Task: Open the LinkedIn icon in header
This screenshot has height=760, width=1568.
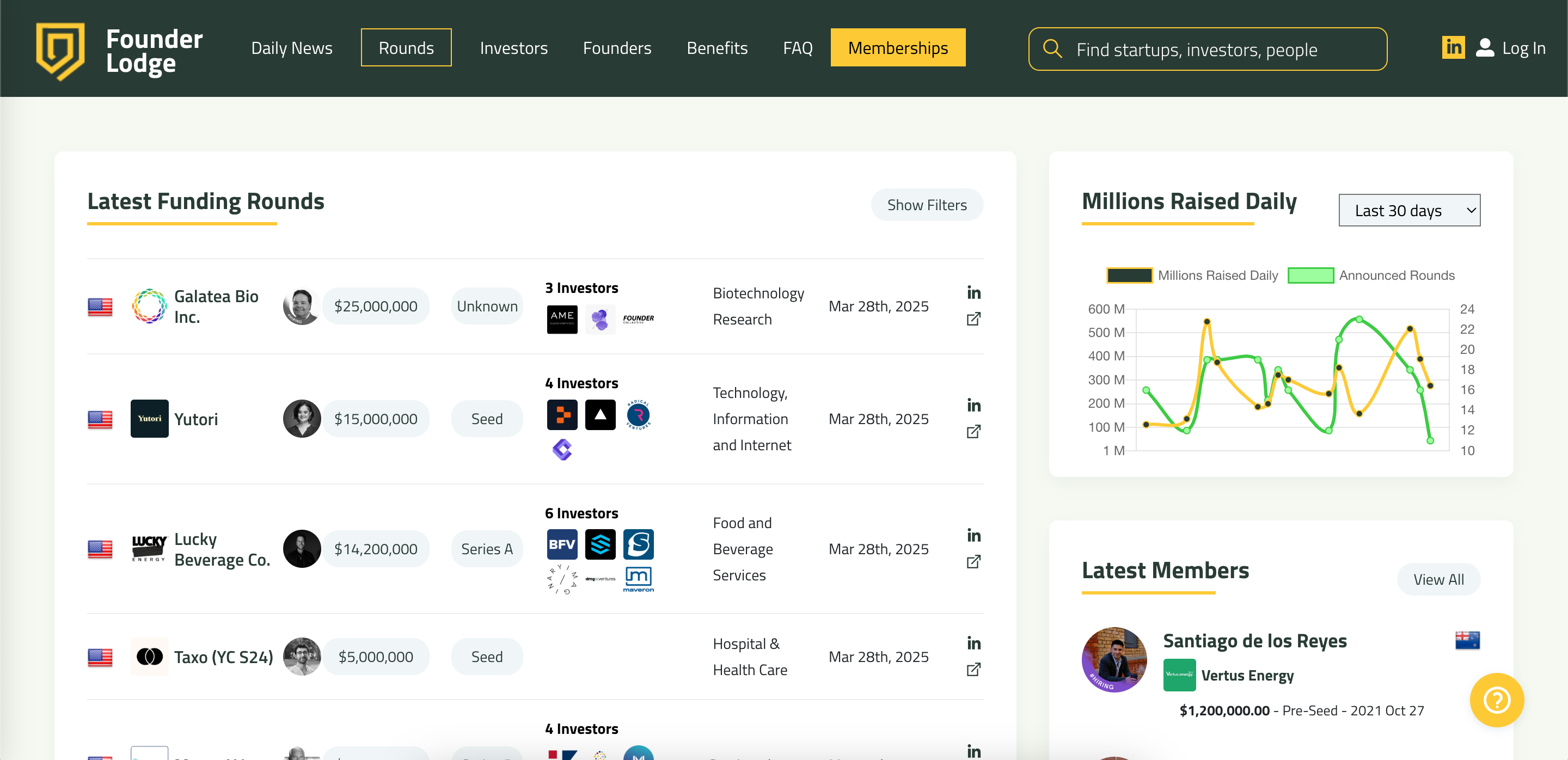Action: tap(1453, 47)
